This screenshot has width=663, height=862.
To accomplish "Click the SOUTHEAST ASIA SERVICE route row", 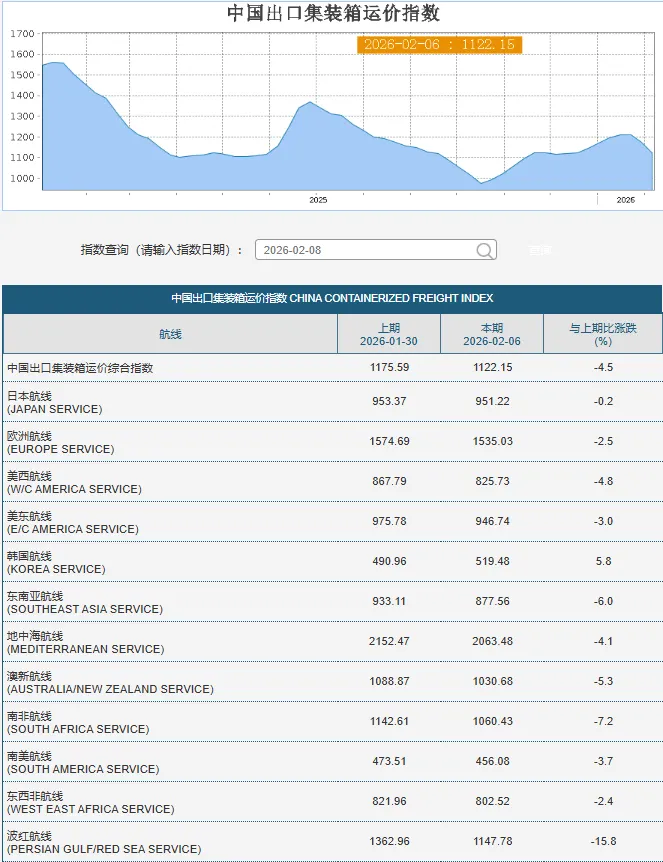I will coord(333,602).
